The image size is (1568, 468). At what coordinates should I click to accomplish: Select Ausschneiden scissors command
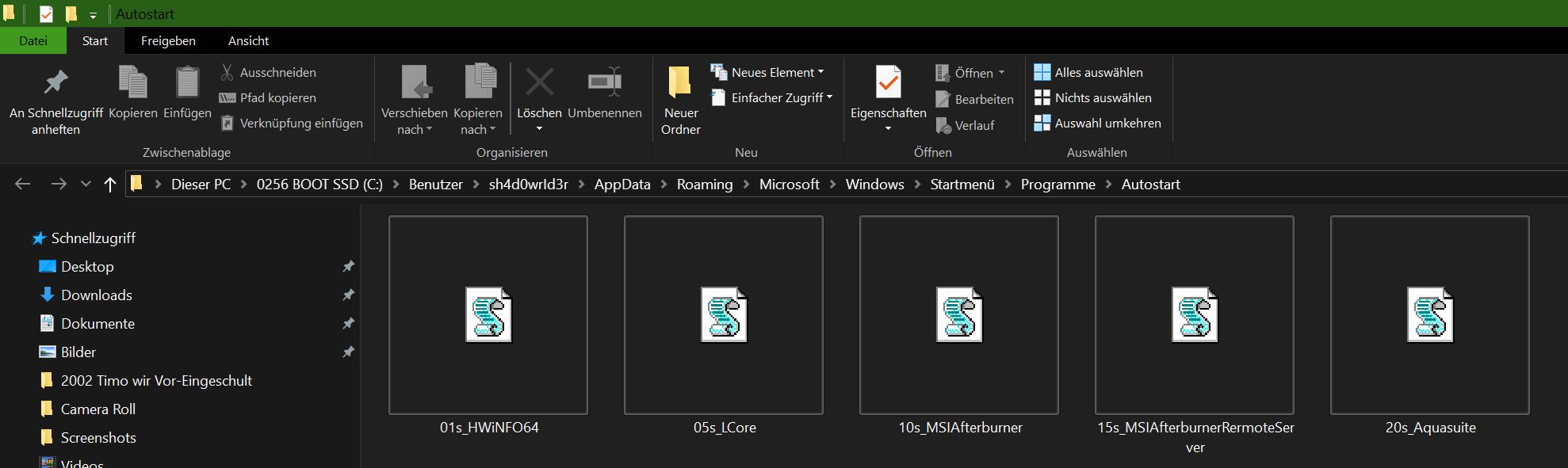pos(268,72)
